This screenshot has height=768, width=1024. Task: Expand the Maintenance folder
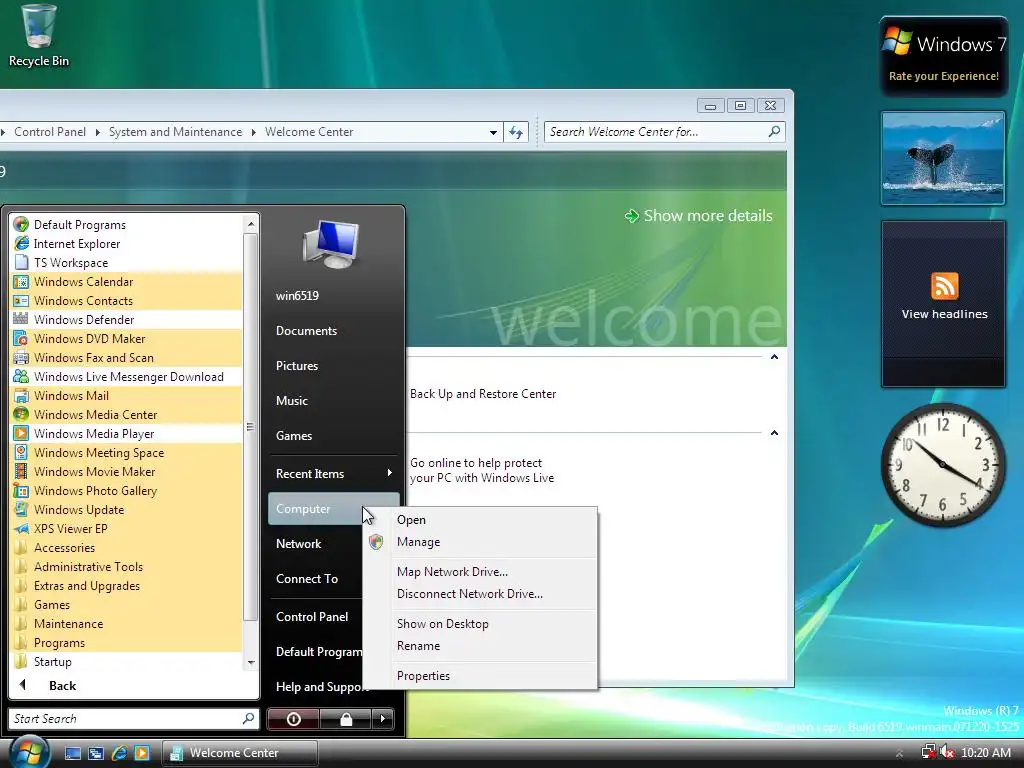click(x=68, y=624)
